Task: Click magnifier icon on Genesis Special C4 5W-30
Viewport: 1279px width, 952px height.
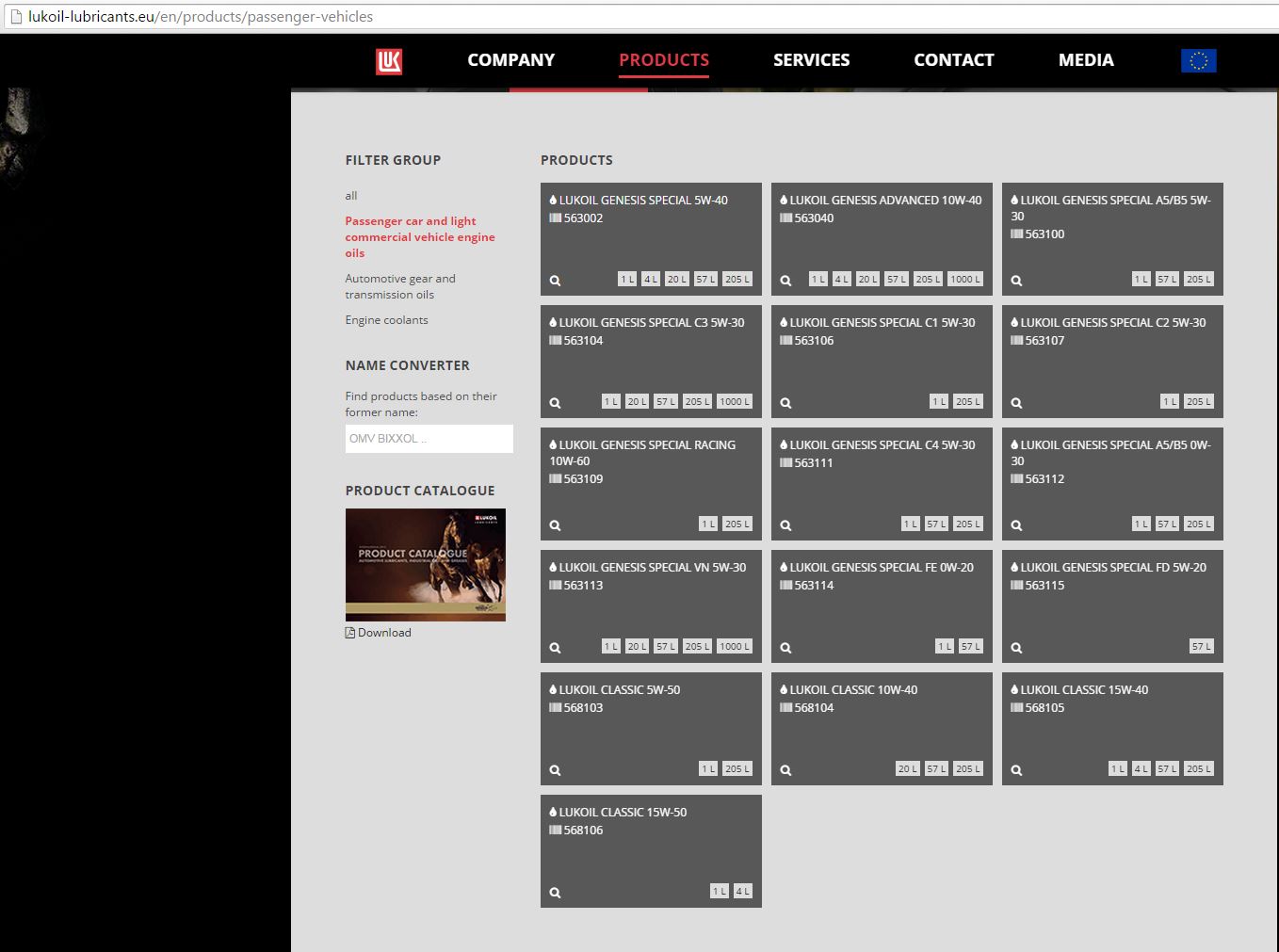Action: coord(785,525)
